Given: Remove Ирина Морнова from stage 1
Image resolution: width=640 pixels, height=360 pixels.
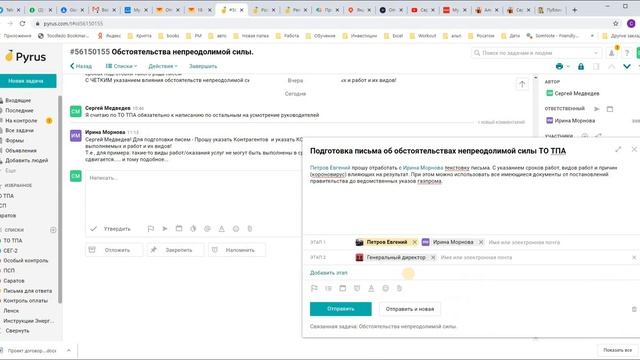Looking at the screenshot, I should tap(481, 242).
